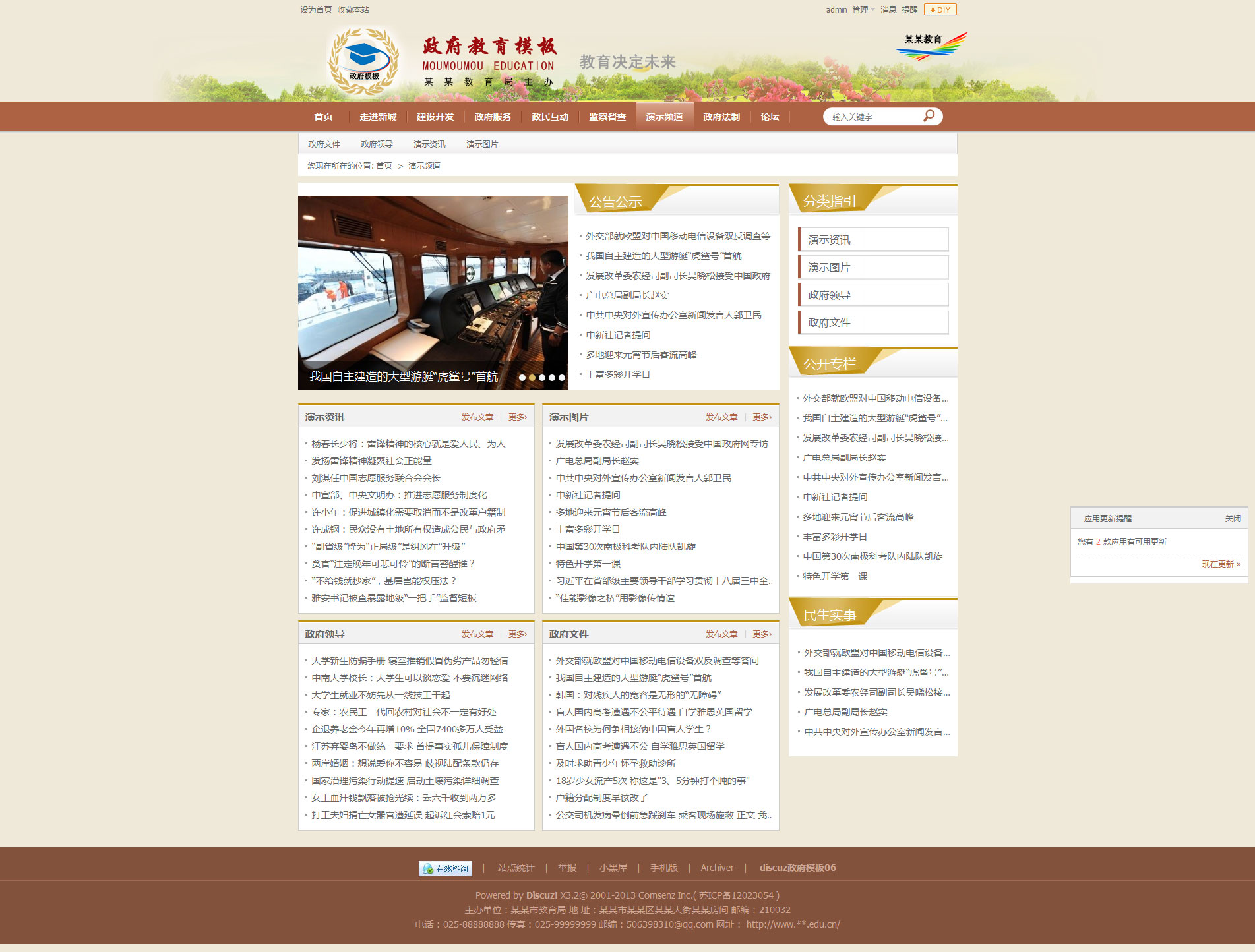Viewport: 1255px width, 952px height.
Task: Open the orange DIY button
Action: (940, 10)
